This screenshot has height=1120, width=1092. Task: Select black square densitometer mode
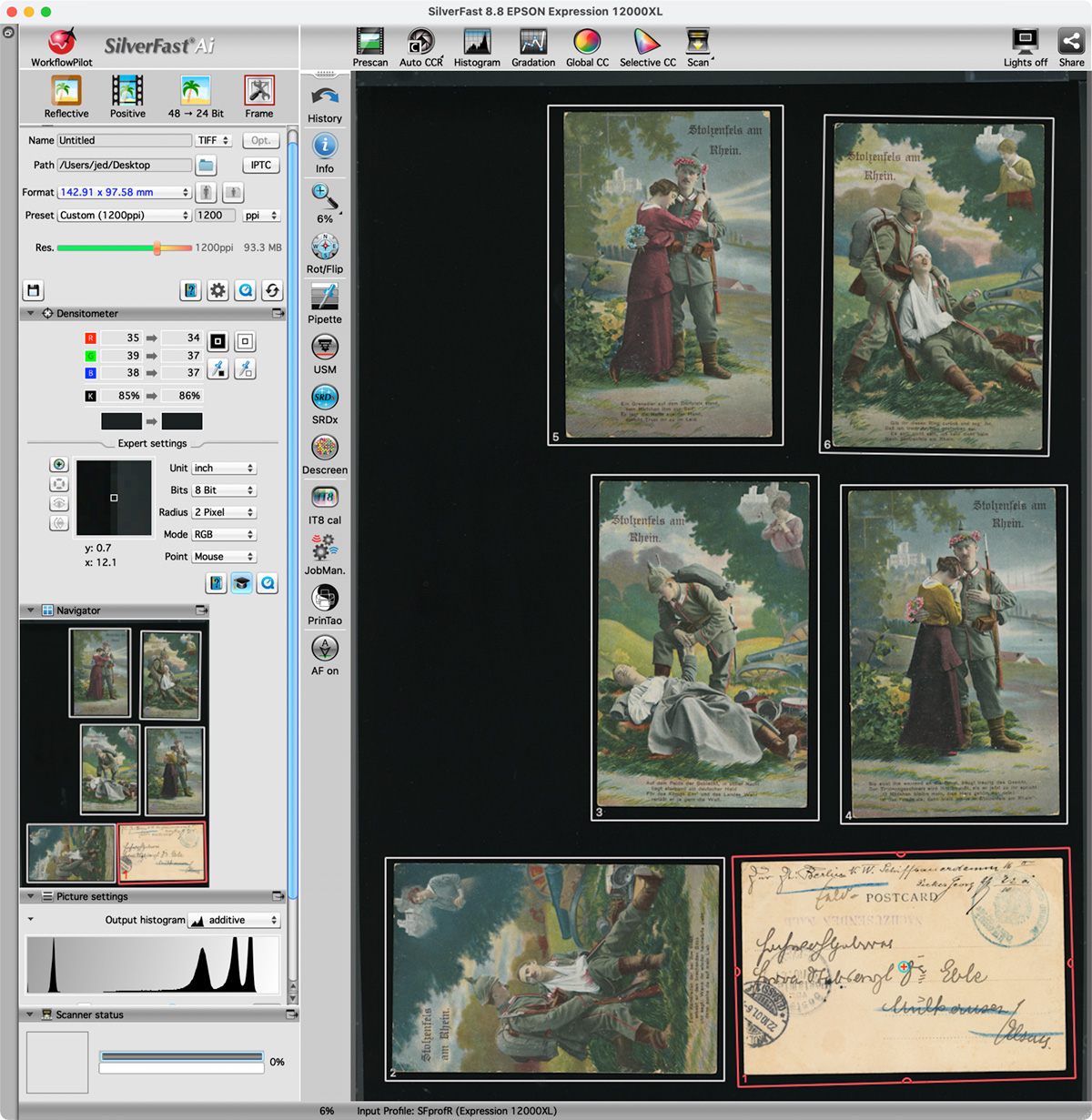(x=217, y=341)
